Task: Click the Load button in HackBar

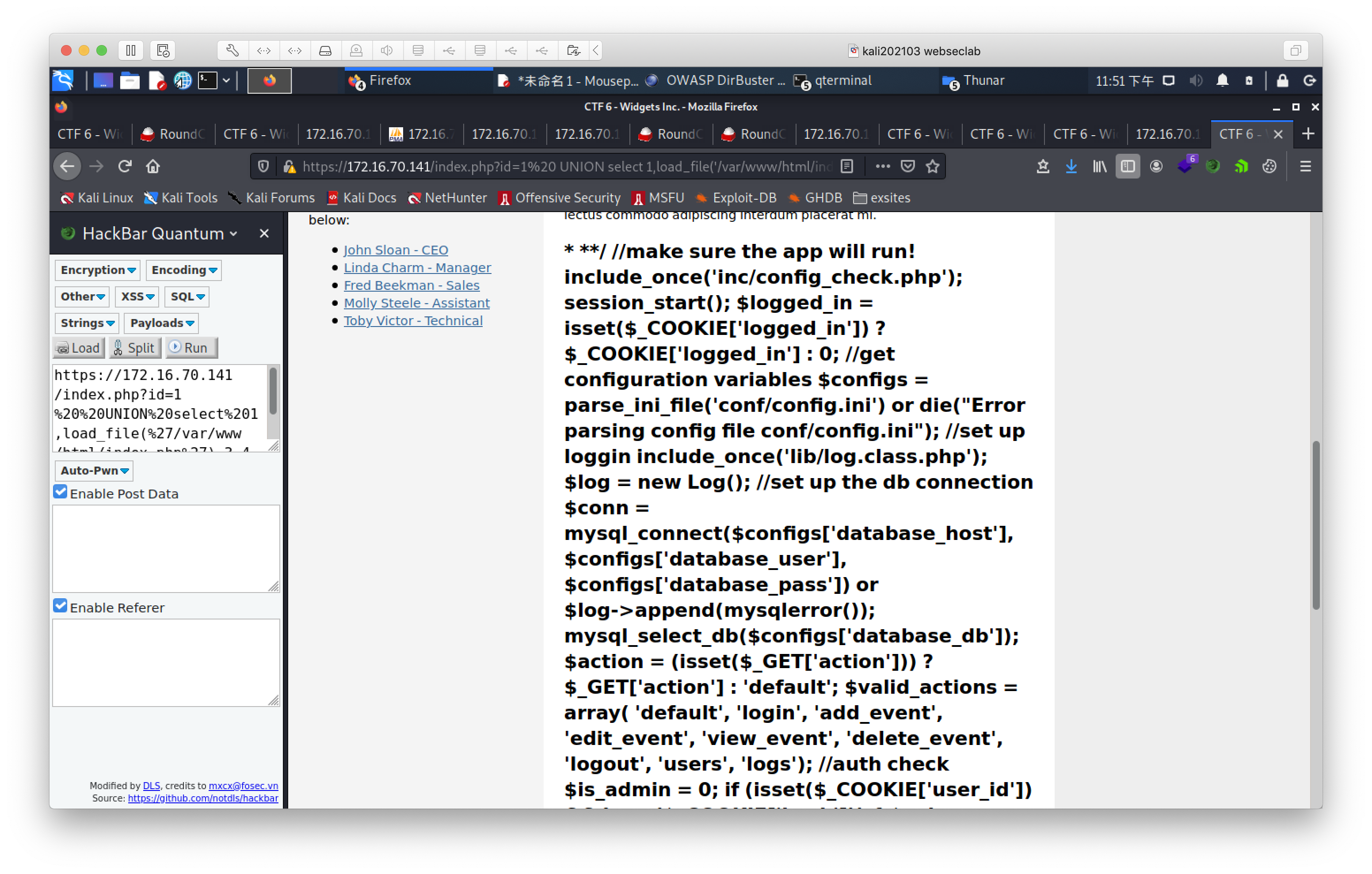Action: tap(79, 348)
